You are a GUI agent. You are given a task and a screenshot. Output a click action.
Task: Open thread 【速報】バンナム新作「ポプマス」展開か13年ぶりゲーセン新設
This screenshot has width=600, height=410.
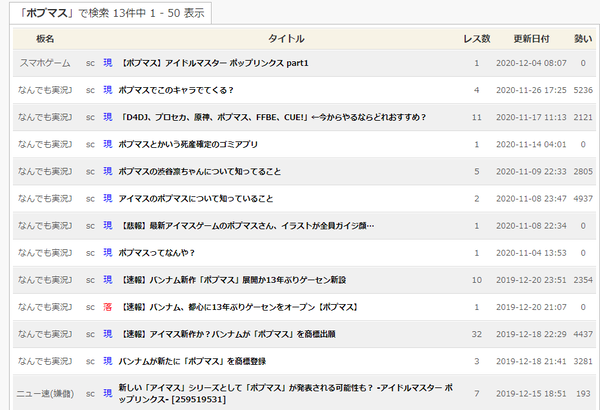[232, 280]
